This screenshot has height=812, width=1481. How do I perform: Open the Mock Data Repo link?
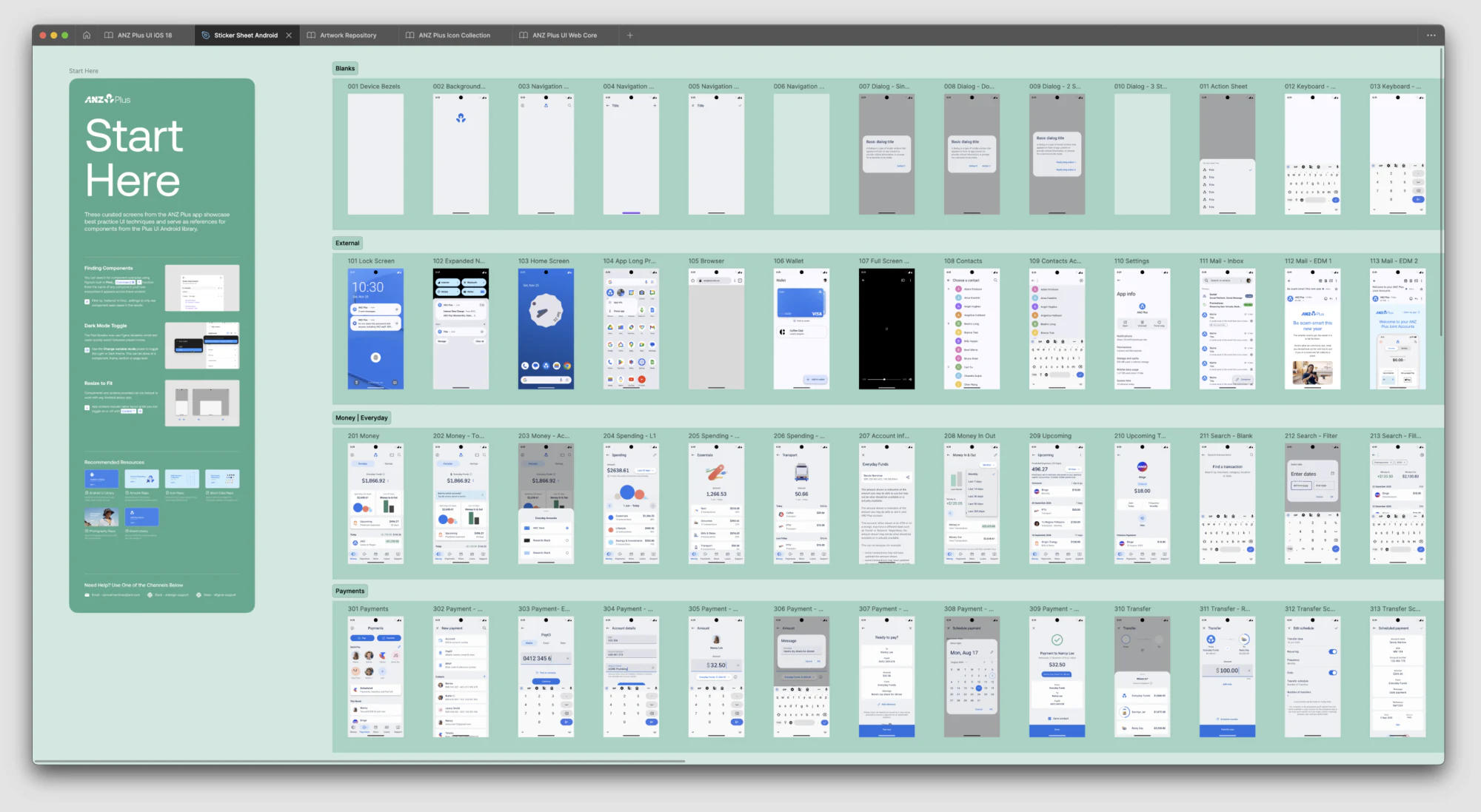coord(221,492)
